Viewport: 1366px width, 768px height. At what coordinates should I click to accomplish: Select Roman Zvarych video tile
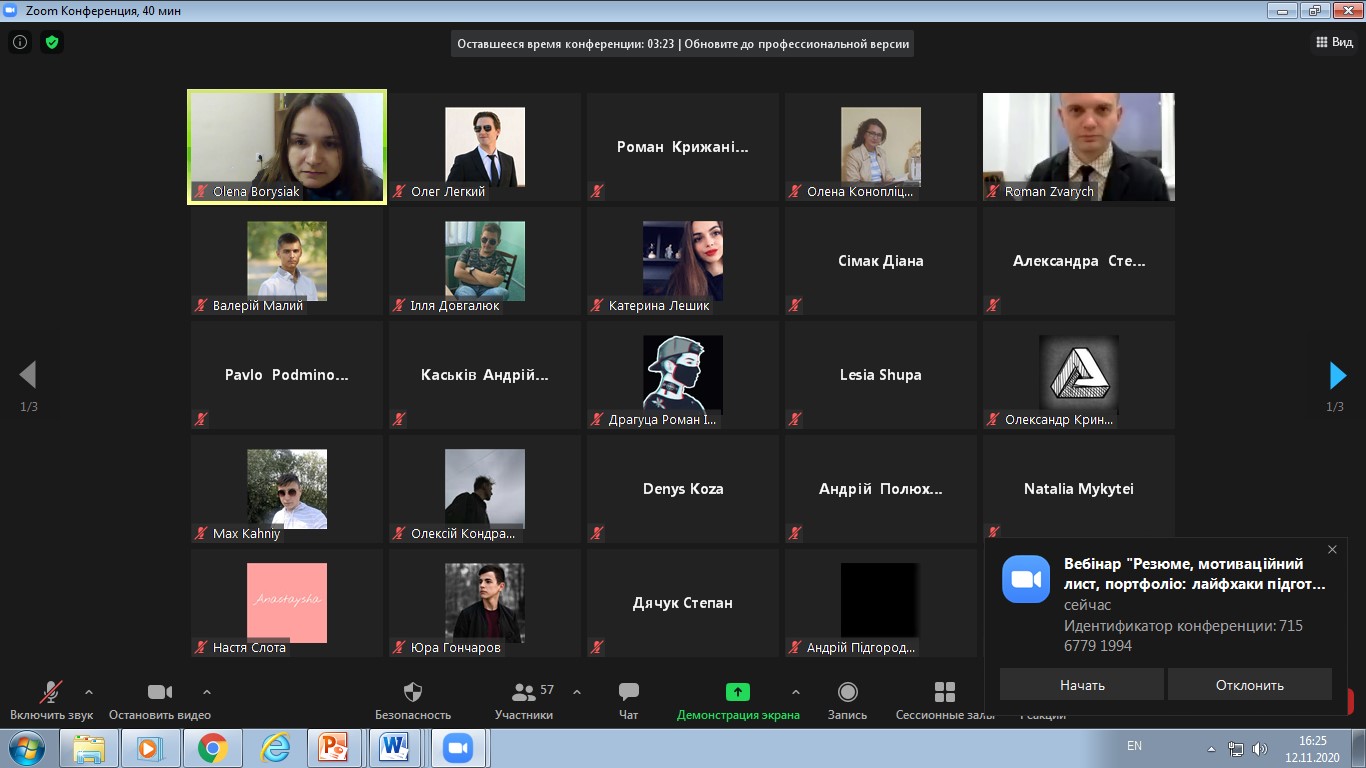coord(1079,147)
